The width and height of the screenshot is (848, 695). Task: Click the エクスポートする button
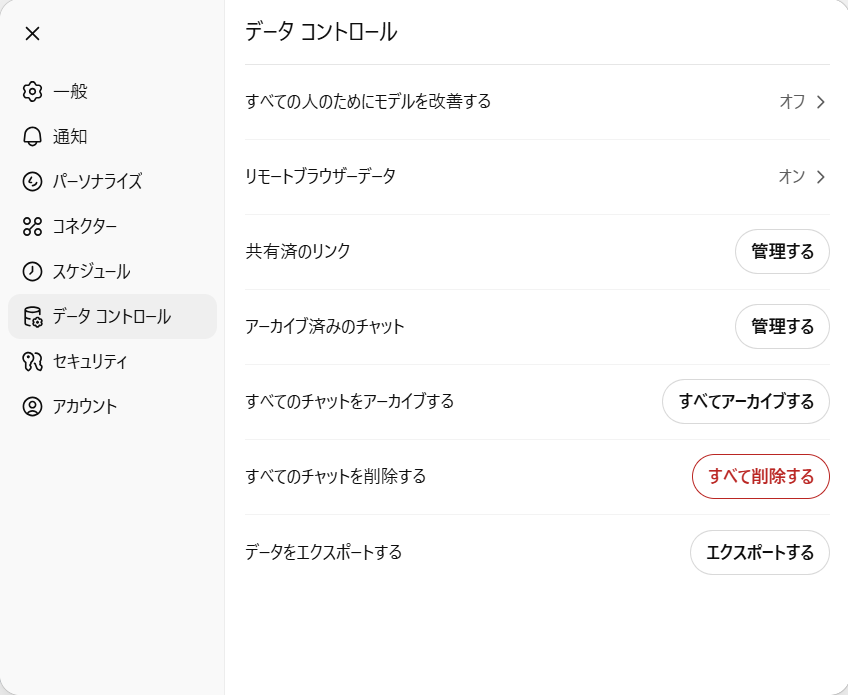pos(760,552)
